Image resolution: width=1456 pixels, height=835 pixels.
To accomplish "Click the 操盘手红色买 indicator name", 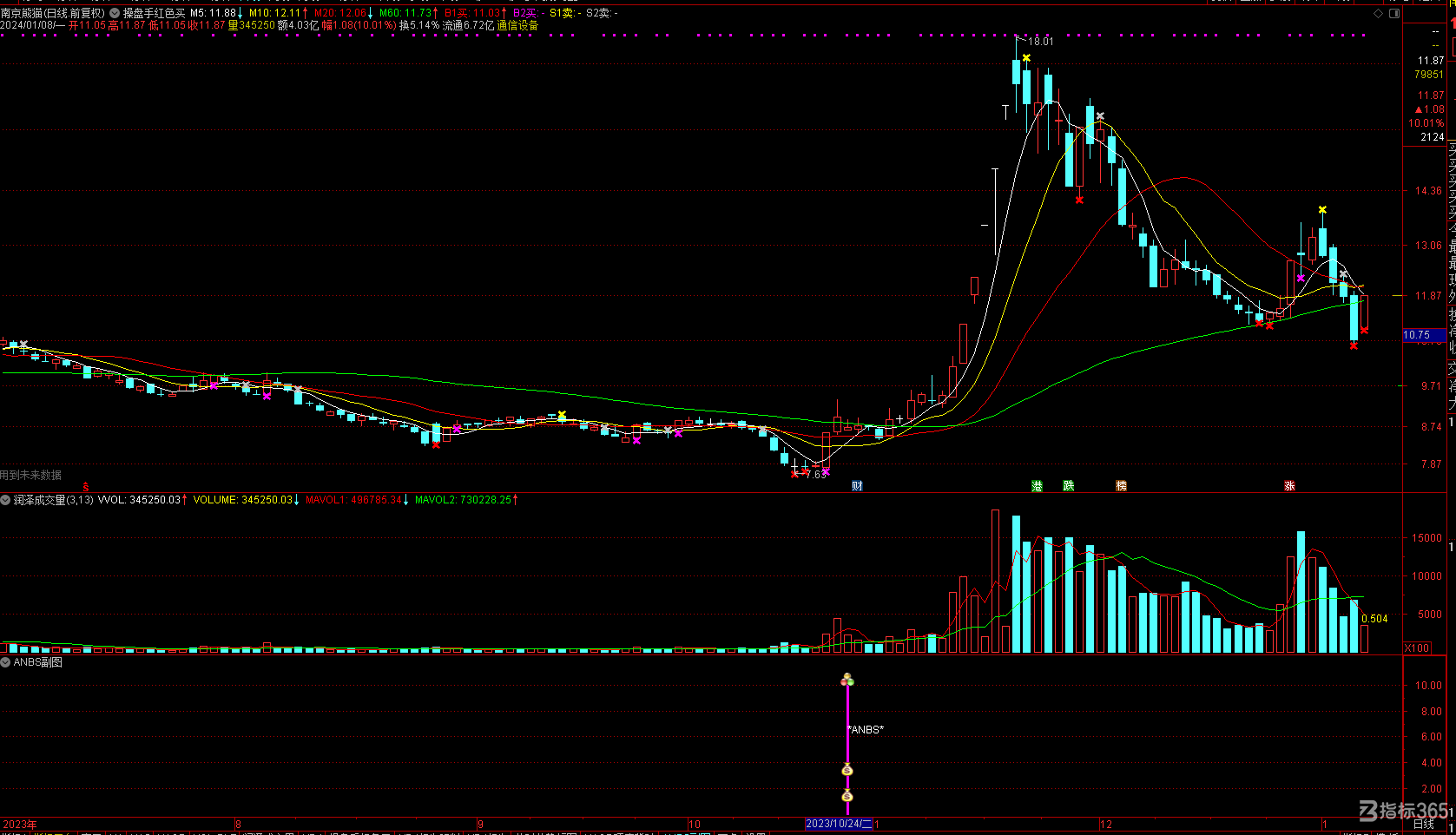I will tap(154, 13).
